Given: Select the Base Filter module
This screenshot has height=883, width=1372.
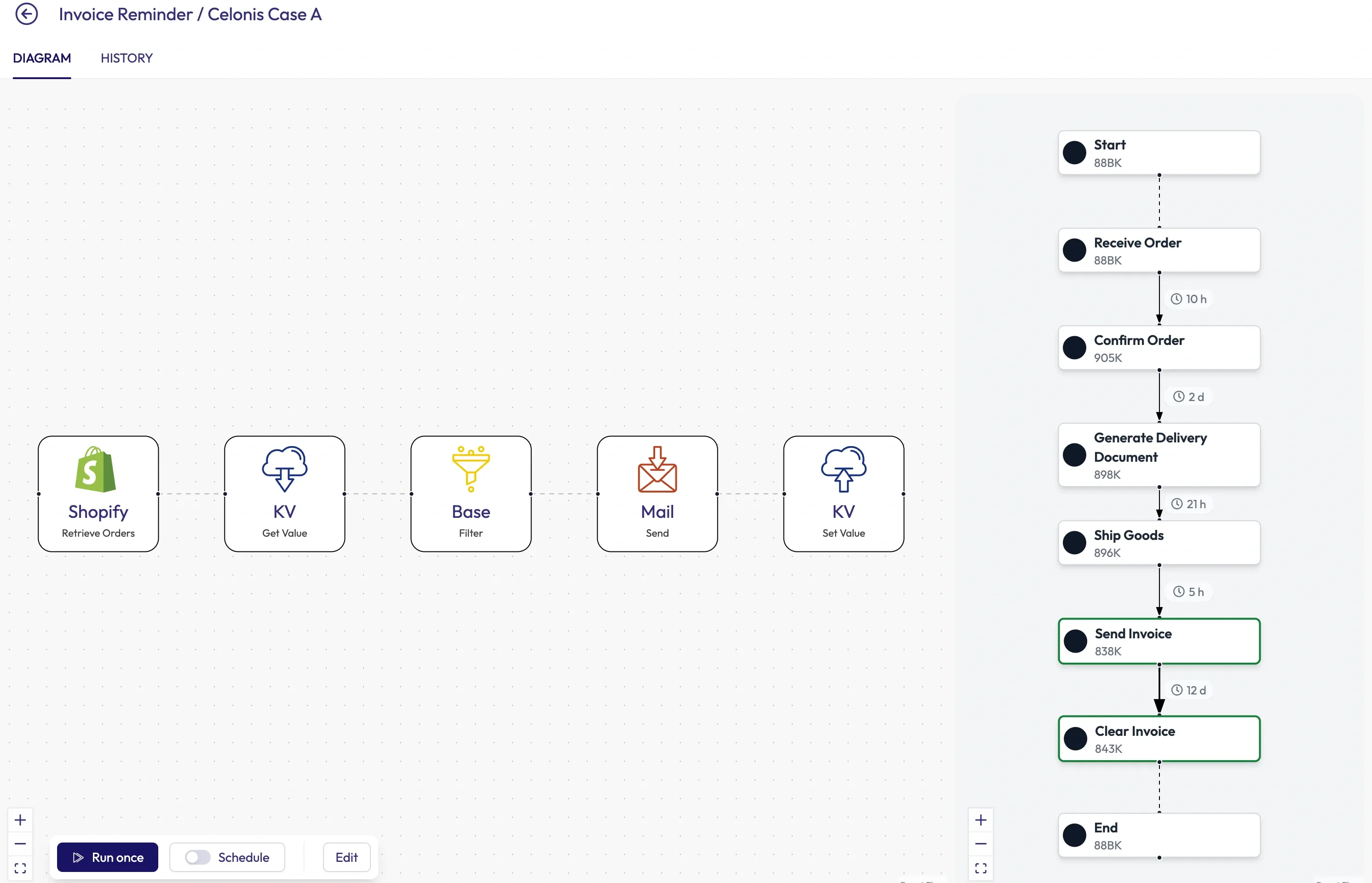Looking at the screenshot, I should (x=470, y=493).
